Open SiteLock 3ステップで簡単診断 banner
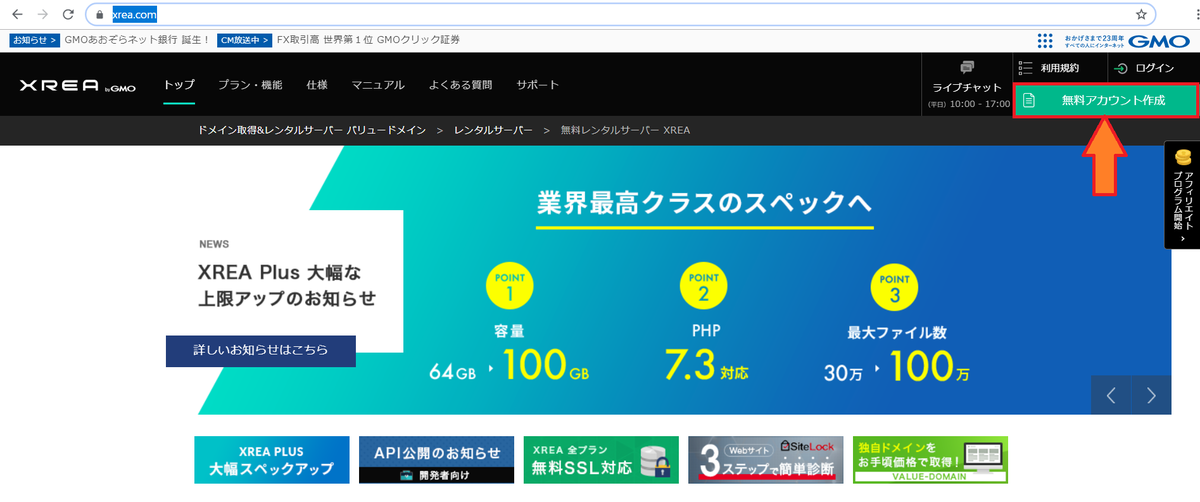 pos(766,459)
